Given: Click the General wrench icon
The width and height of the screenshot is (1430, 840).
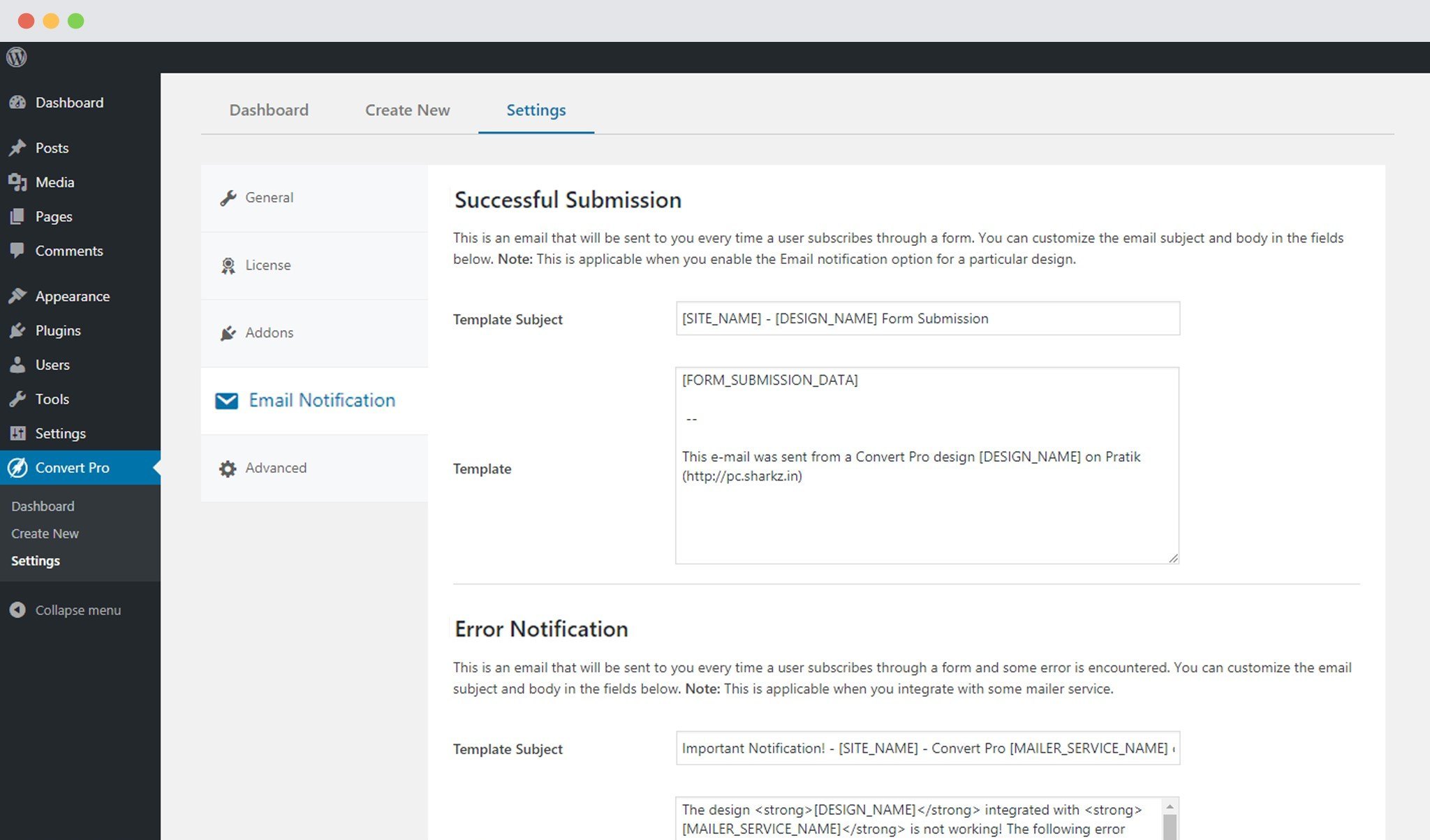Looking at the screenshot, I should 228,198.
